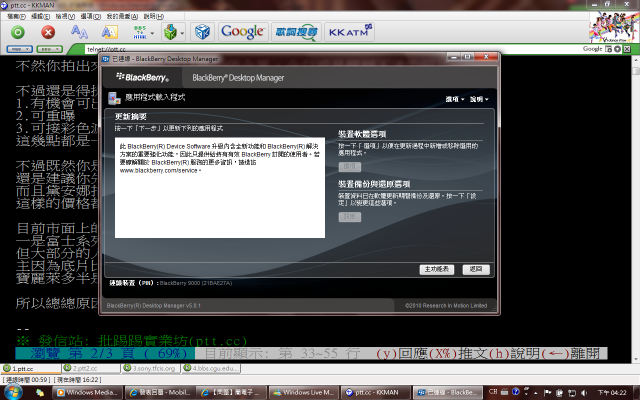Click the blue help icon in system tray
640x400 pixels.
coord(516,391)
